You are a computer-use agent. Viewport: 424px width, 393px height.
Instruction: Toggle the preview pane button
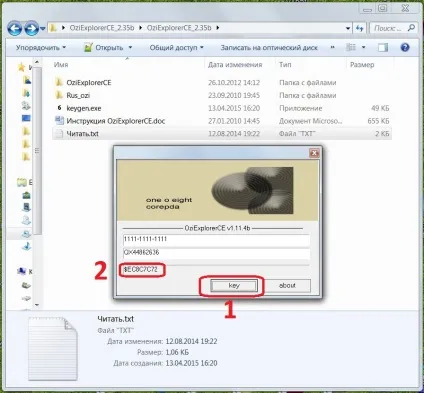click(383, 48)
